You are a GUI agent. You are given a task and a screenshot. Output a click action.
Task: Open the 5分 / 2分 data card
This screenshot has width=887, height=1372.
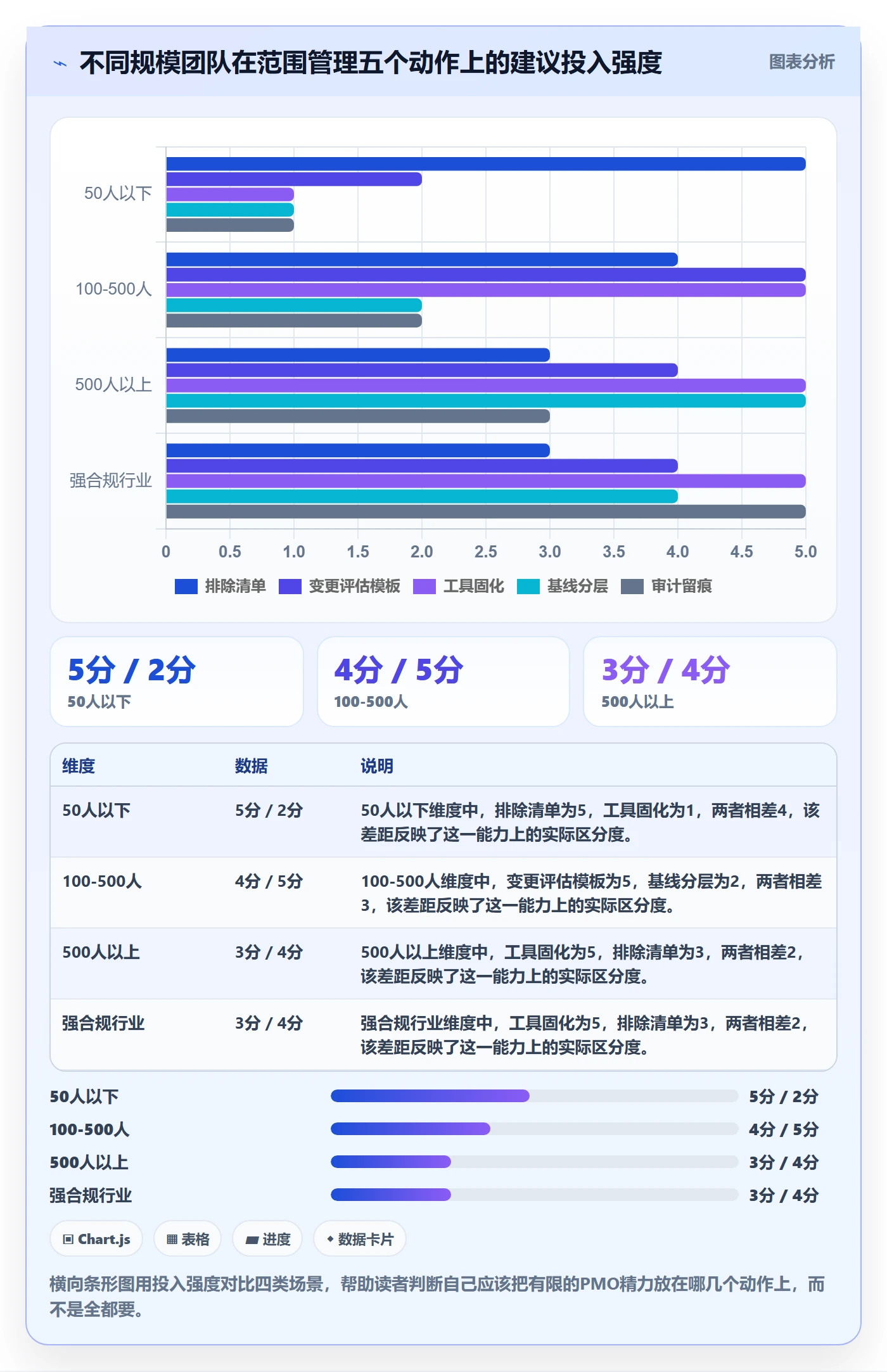click(177, 682)
